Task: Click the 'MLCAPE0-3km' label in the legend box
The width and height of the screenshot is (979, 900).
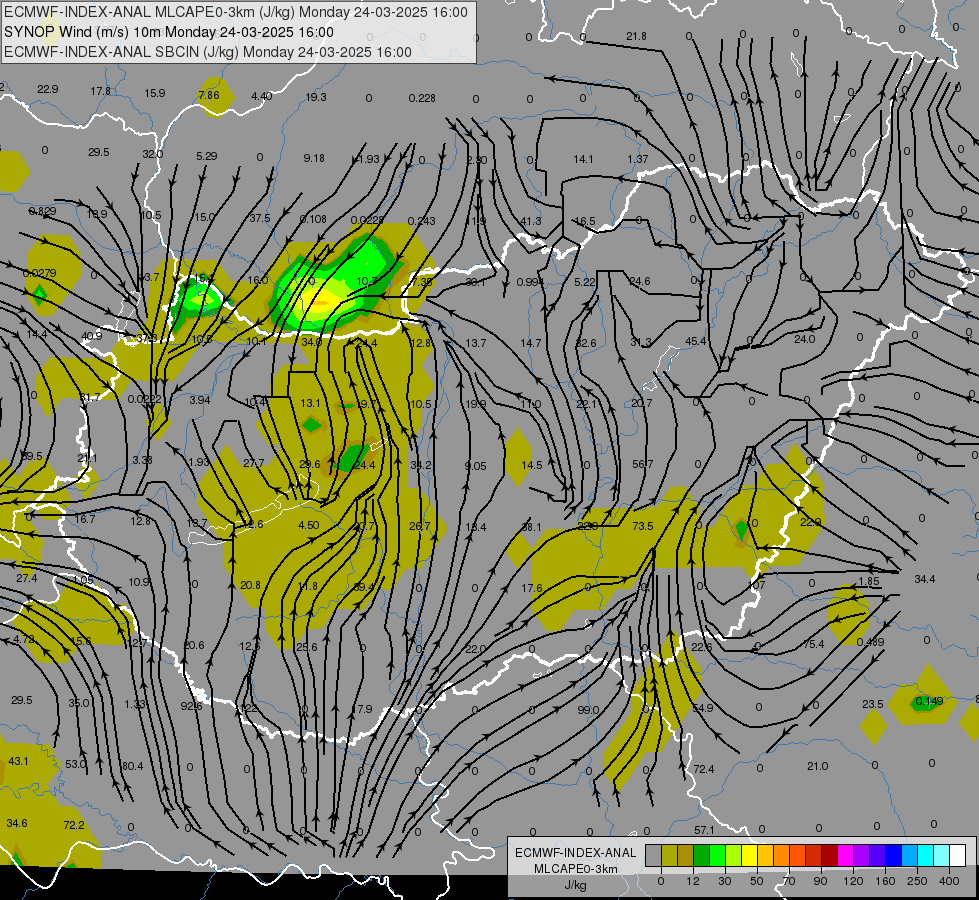Action: [575, 869]
